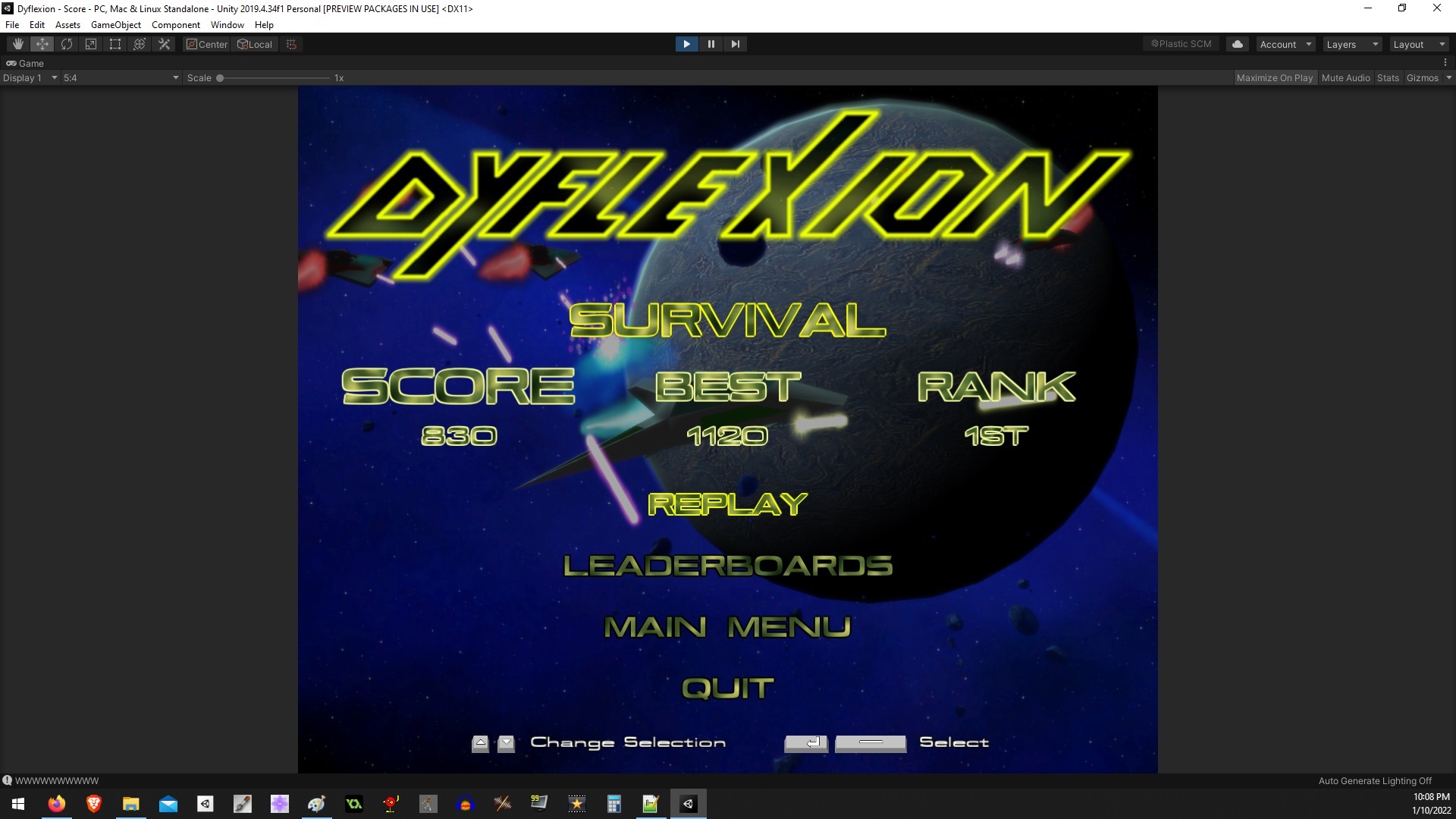The width and height of the screenshot is (1456, 819).
Task: Open the Game tab options menu
Action: click(x=1445, y=63)
